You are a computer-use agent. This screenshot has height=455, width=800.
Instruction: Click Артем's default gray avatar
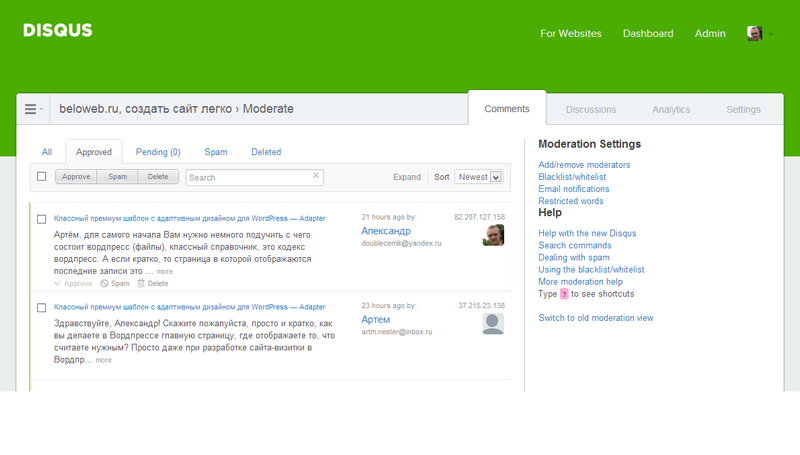493,324
